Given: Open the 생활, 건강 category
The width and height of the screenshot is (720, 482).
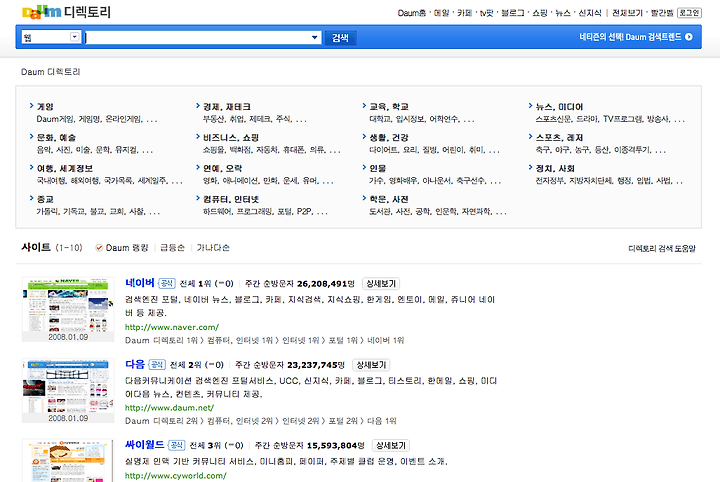Looking at the screenshot, I should [x=389, y=137].
